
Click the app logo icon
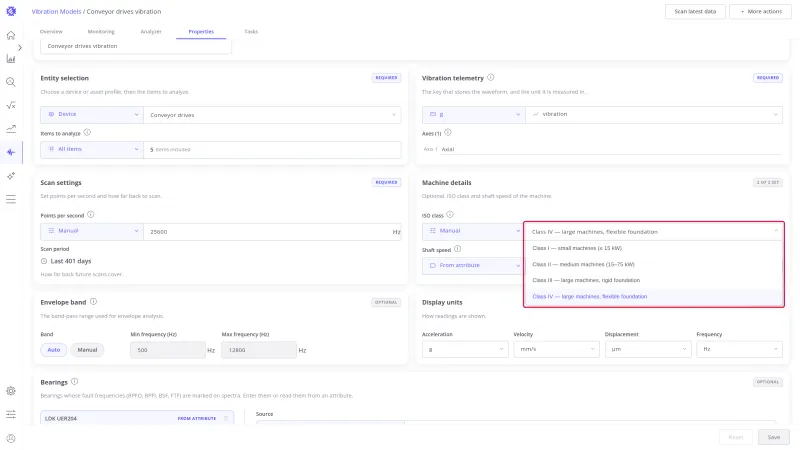coord(11,11)
